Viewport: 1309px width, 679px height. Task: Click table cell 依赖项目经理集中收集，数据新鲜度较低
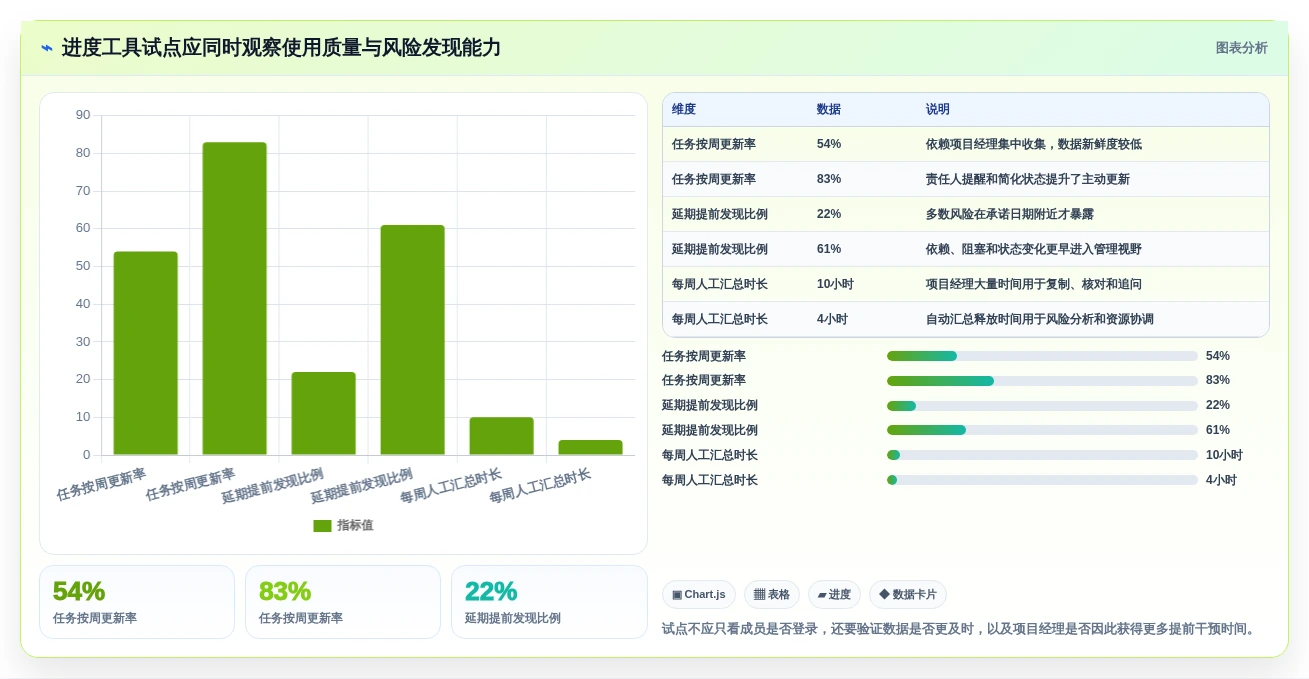coord(1034,144)
